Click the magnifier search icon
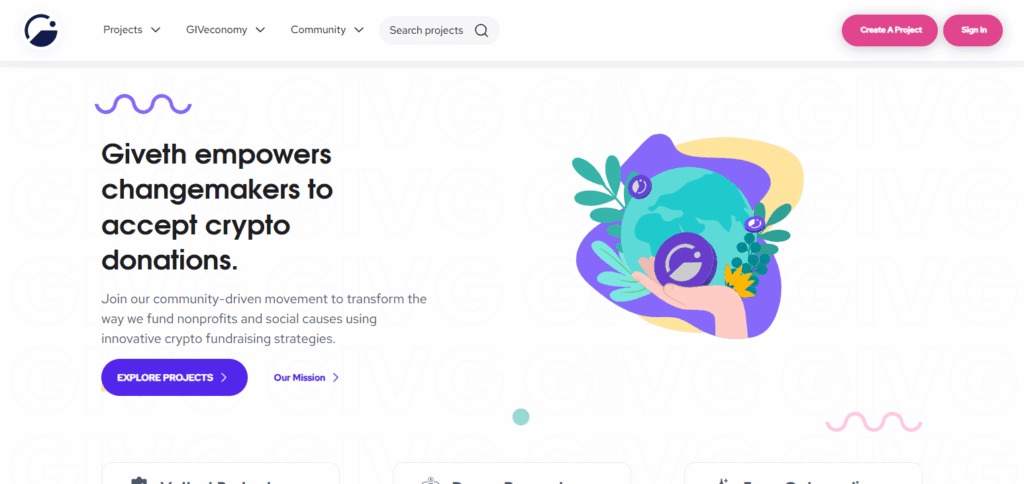 click(481, 31)
